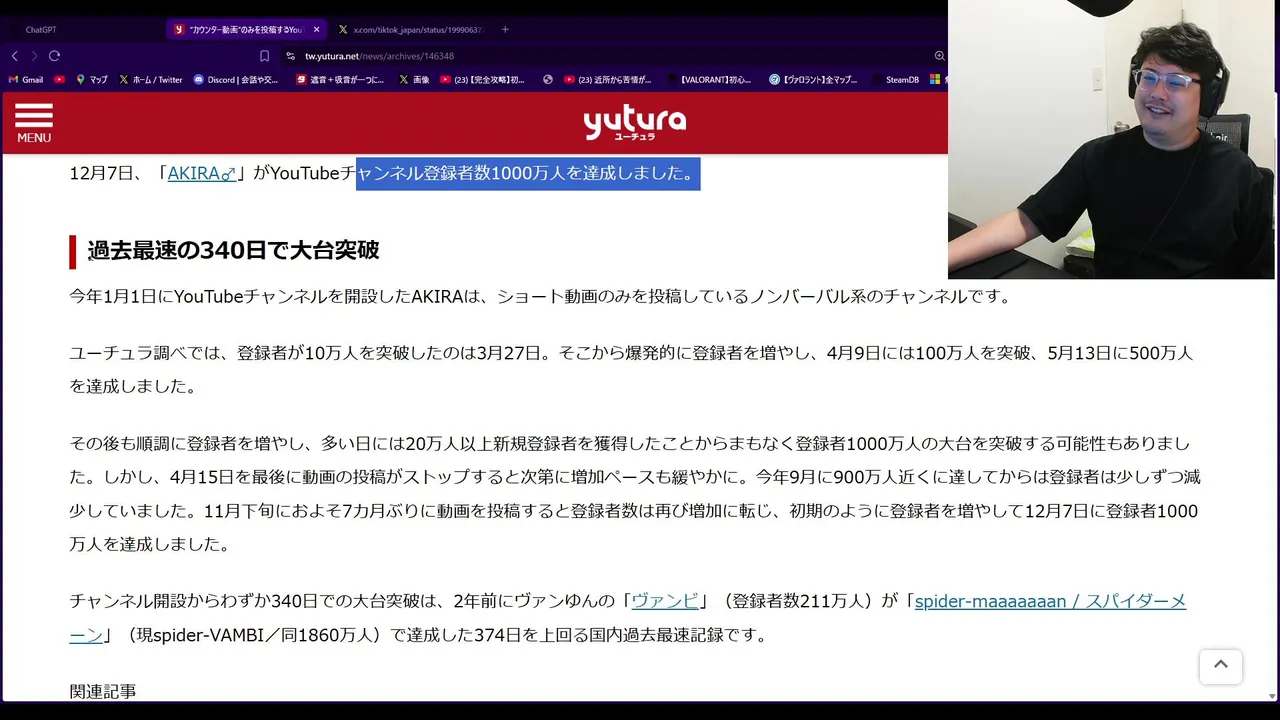Click the heading 過去最速の340日で大台突破

[x=233, y=250]
